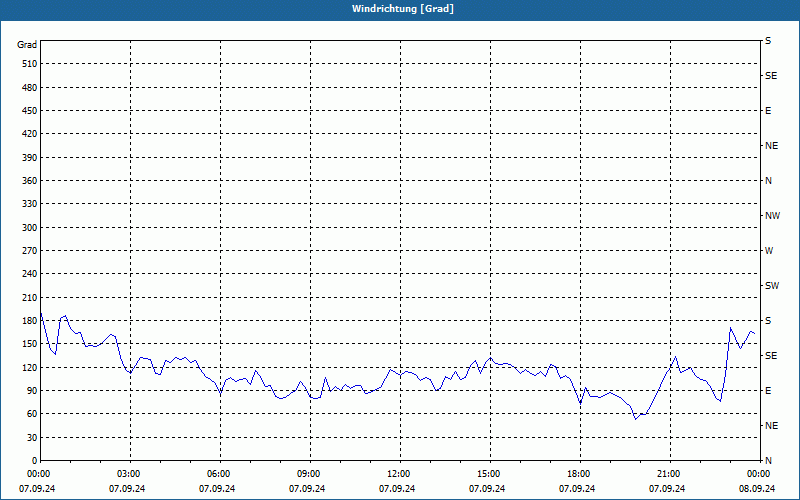Click the 30 value on the left axis
800x500 pixels.
click(x=32, y=437)
